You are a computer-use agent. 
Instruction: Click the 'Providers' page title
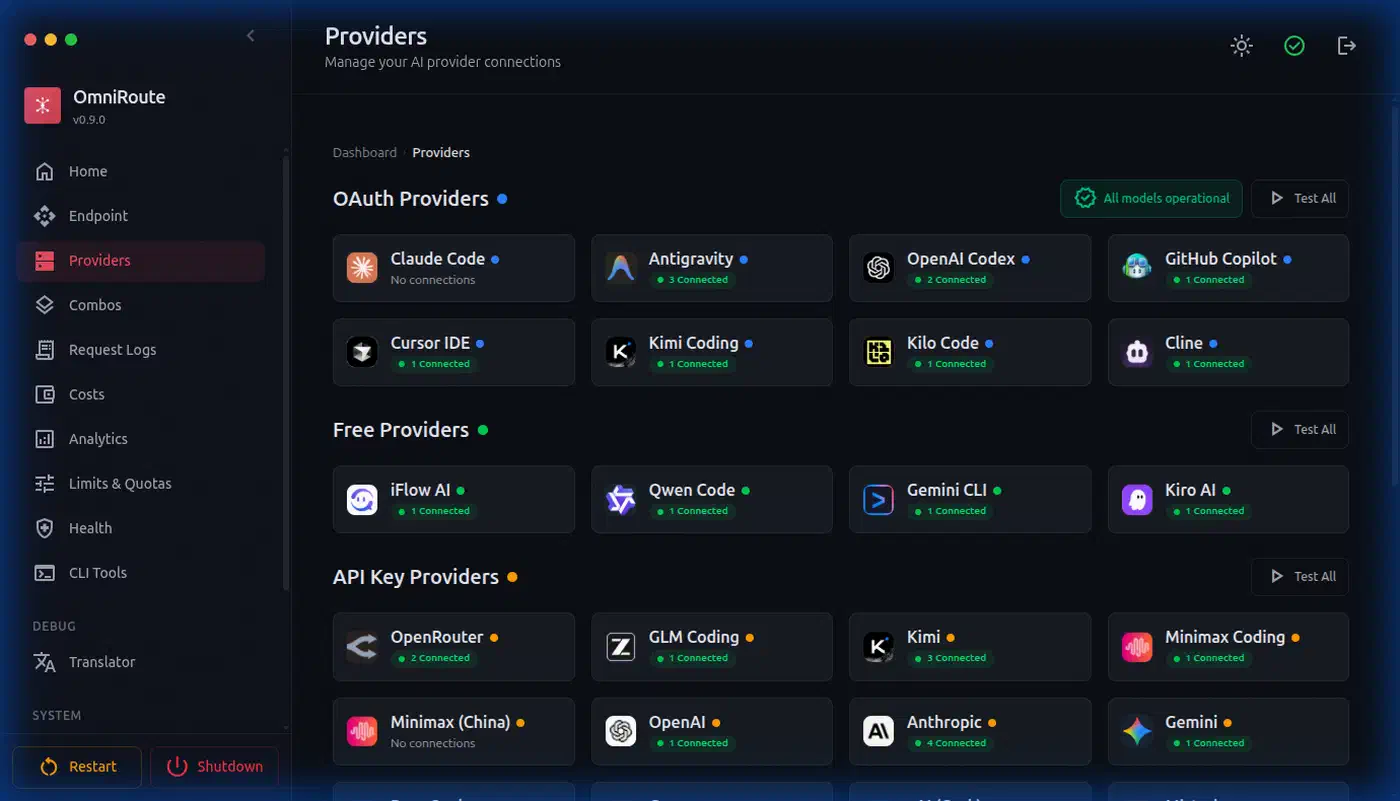point(376,36)
